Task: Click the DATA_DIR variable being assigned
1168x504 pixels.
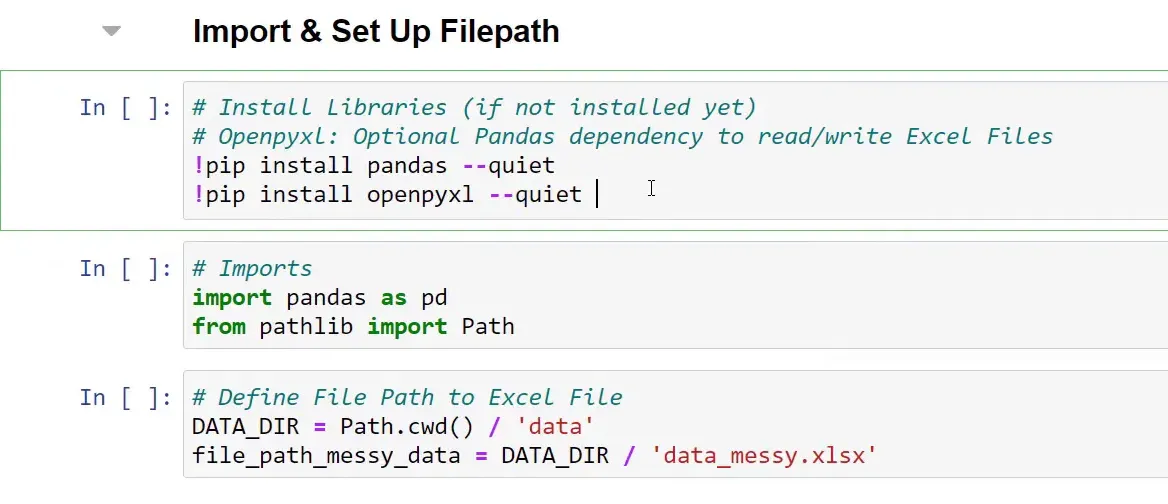Action: pyautogui.click(x=245, y=427)
